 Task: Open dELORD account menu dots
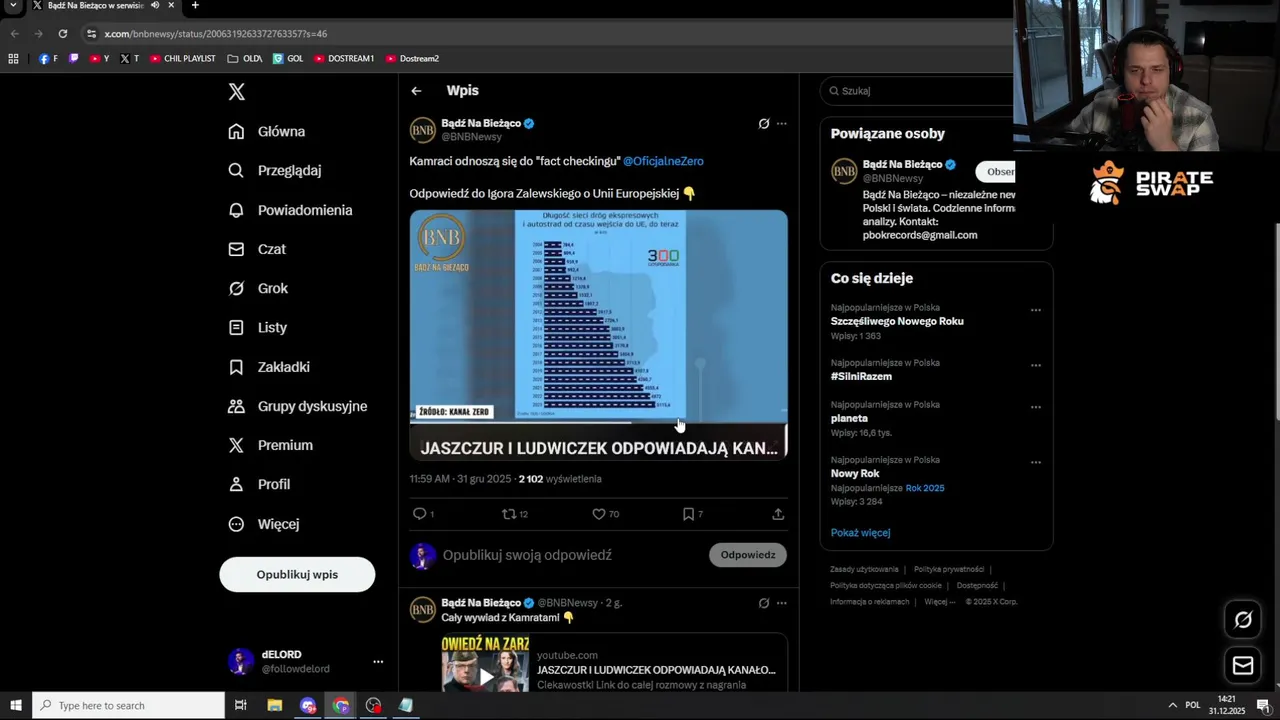point(378,661)
